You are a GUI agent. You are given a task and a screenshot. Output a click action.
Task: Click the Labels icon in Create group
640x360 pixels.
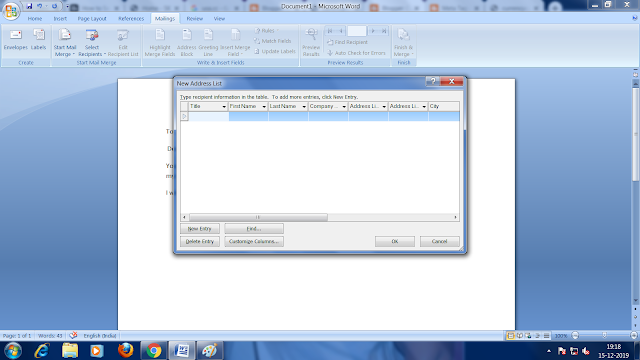pyautogui.click(x=39, y=40)
